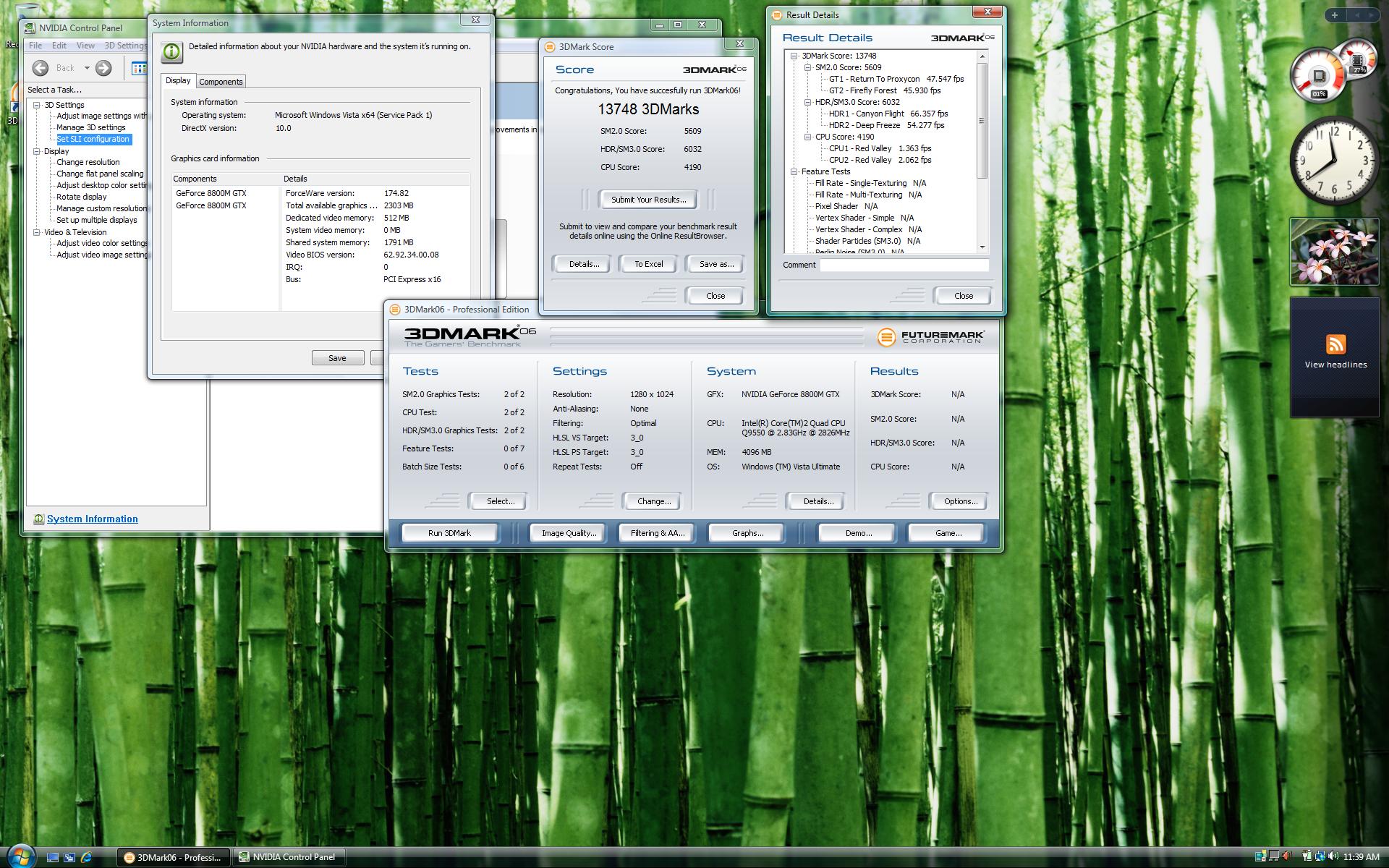Open the File menu in NVIDIA Control Panel

[x=35, y=45]
